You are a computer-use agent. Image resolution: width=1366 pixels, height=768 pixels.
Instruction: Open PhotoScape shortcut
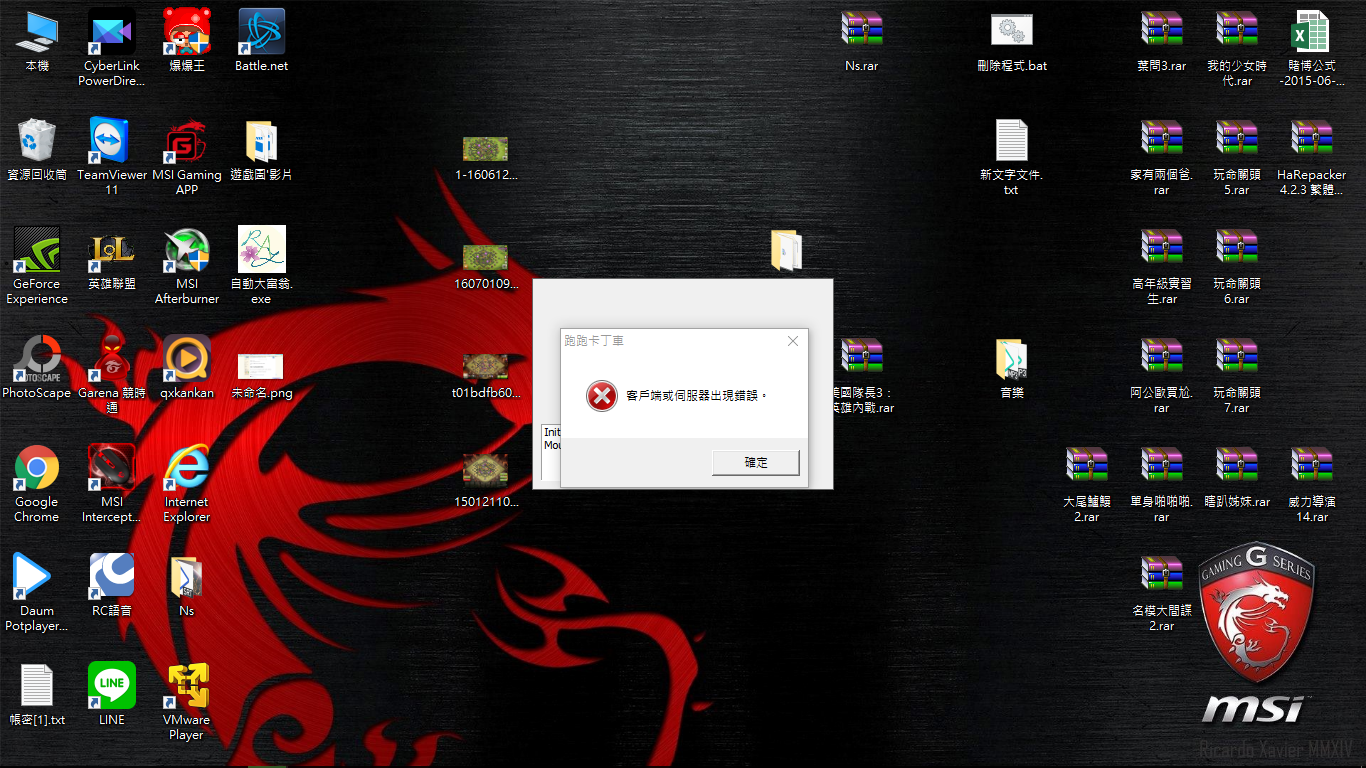37,368
